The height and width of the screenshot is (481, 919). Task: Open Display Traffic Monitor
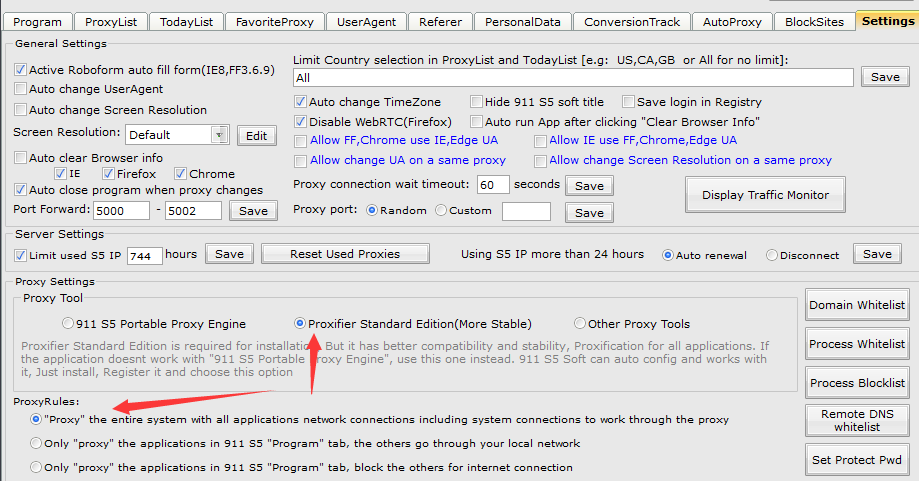pyautogui.click(x=765, y=195)
